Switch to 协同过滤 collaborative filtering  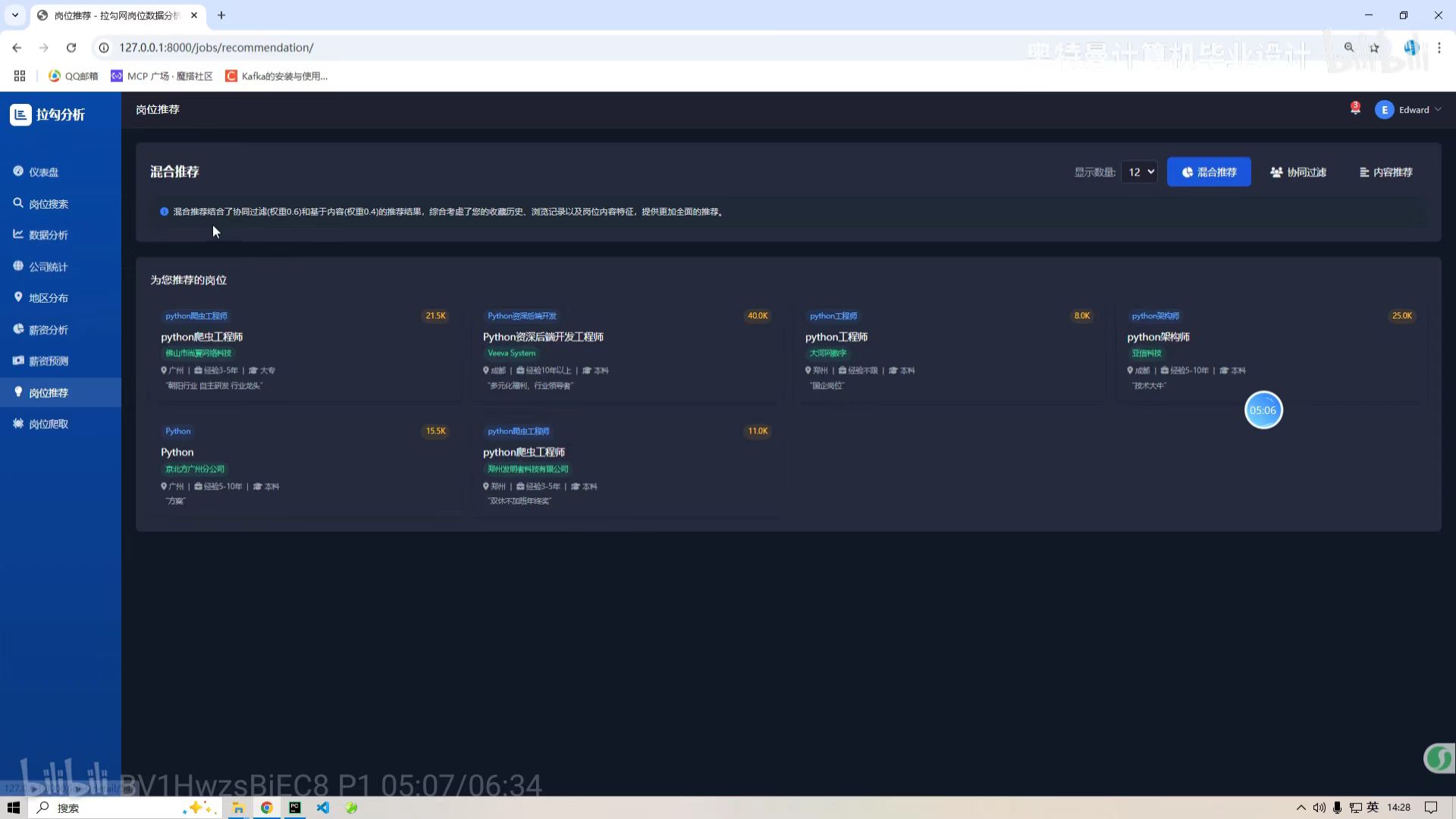1298,172
